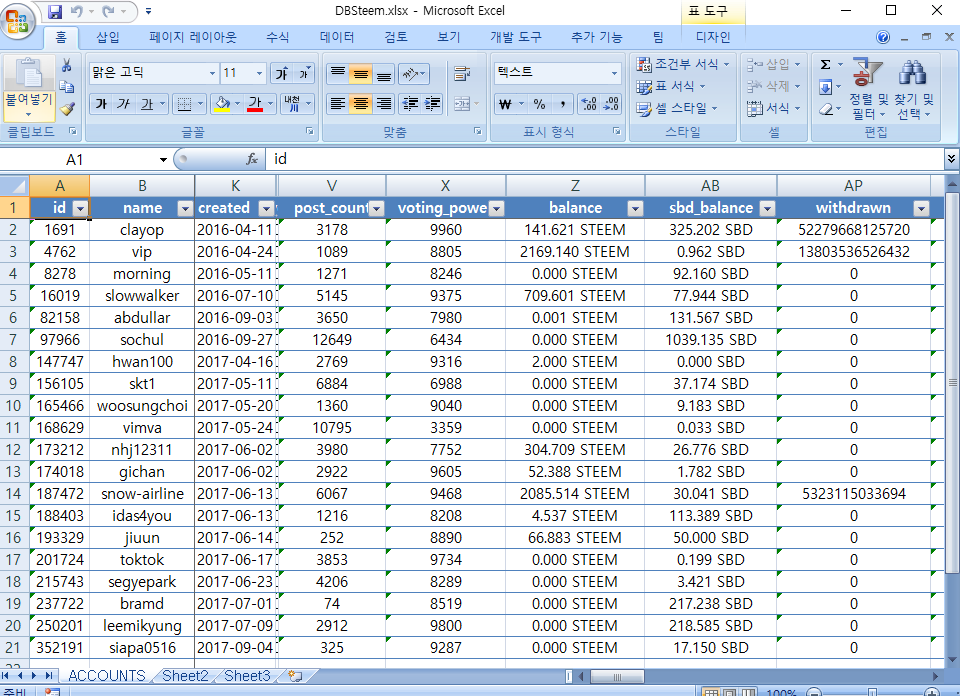Toggle bold formatting (가)
Image resolution: width=960 pixels, height=696 pixels.
101,104
